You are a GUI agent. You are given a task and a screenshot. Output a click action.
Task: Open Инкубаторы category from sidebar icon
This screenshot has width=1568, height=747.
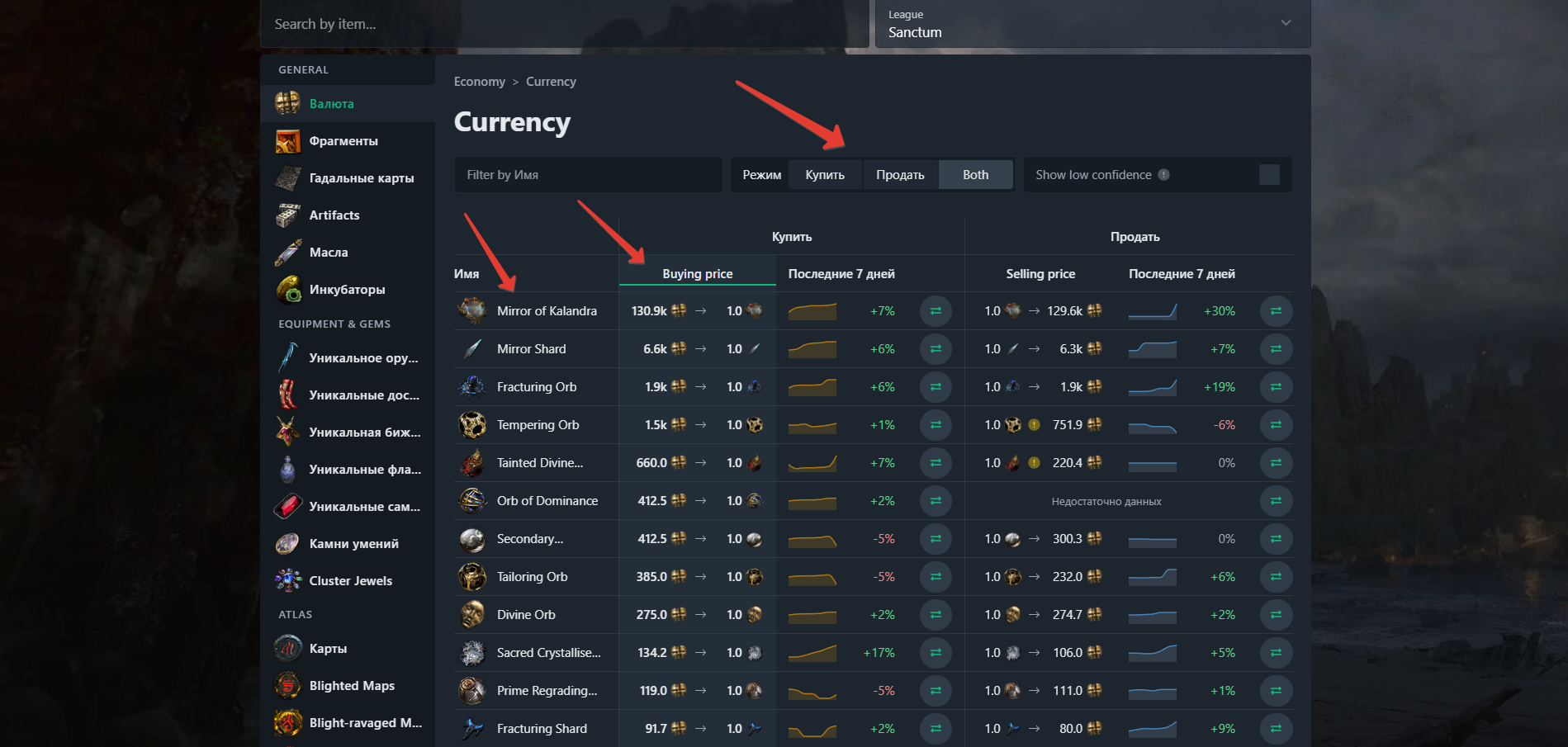coord(288,290)
